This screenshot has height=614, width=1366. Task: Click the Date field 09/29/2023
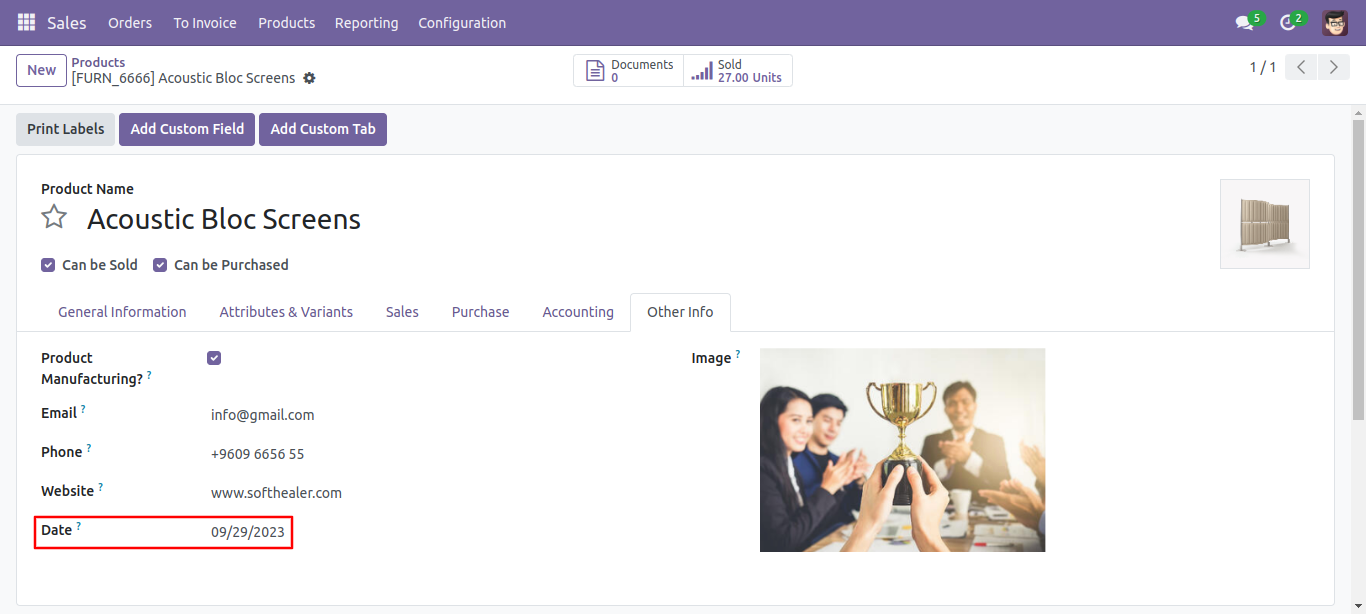248,532
